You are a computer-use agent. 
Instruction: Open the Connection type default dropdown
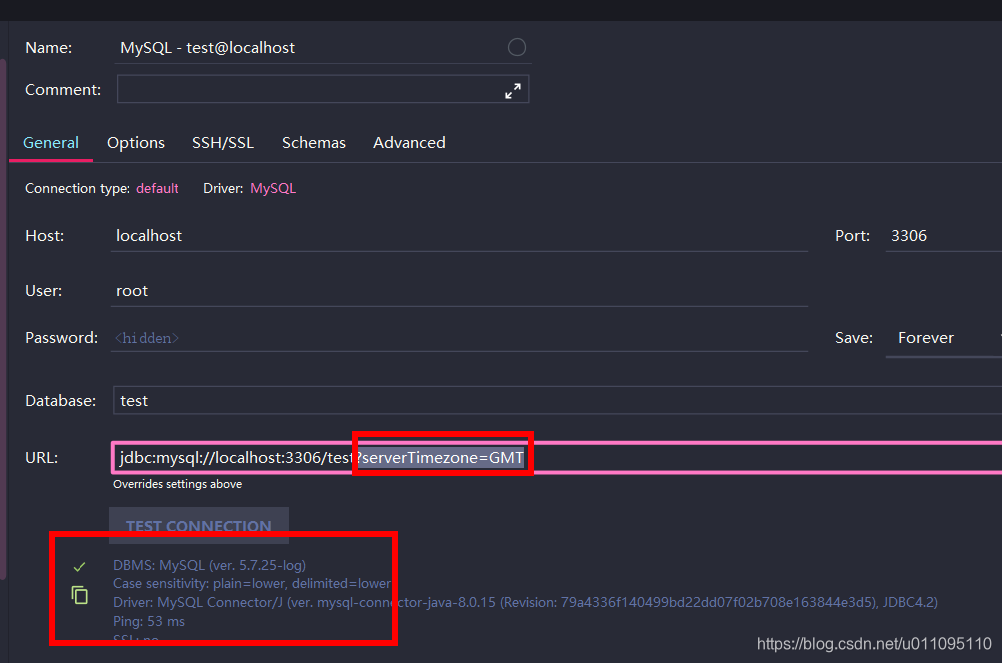157,188
